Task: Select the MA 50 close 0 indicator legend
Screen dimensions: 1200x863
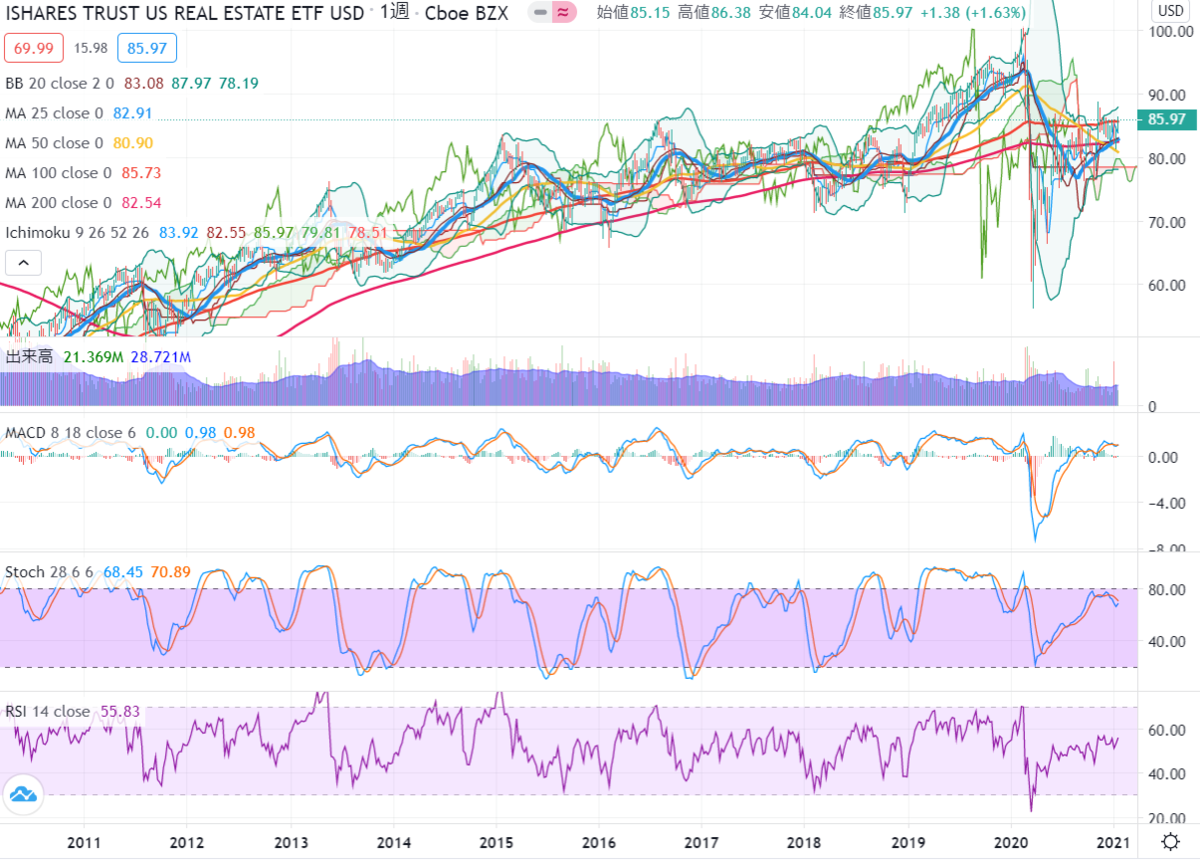Action: [55, 143]
